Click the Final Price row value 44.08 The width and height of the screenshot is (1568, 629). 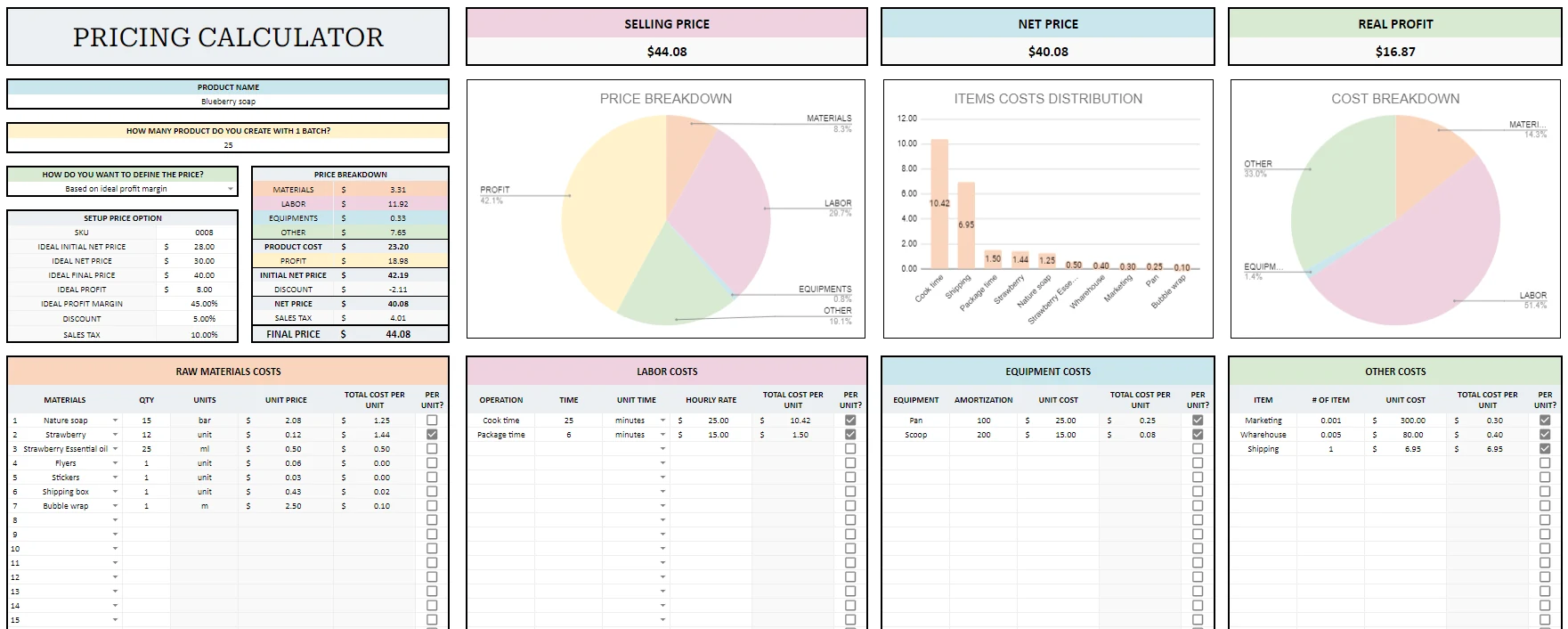click(398, 334)
